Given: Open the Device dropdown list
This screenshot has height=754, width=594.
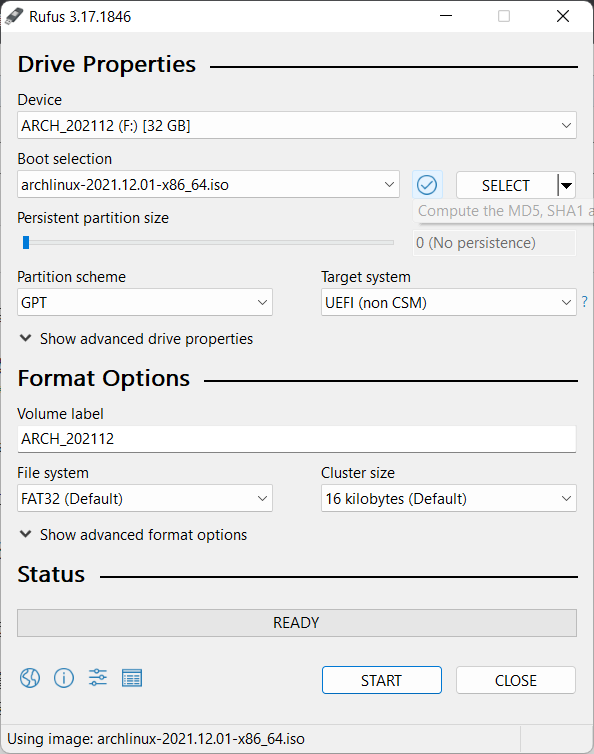Looking at the screenshot, I should (x=297, y=126).
